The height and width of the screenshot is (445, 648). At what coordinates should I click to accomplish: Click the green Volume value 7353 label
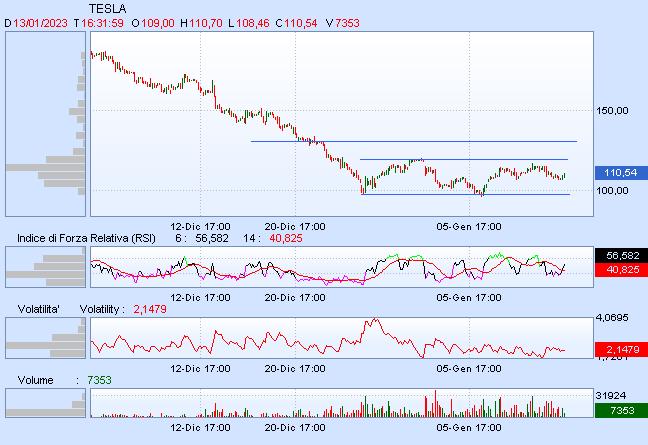99,380
